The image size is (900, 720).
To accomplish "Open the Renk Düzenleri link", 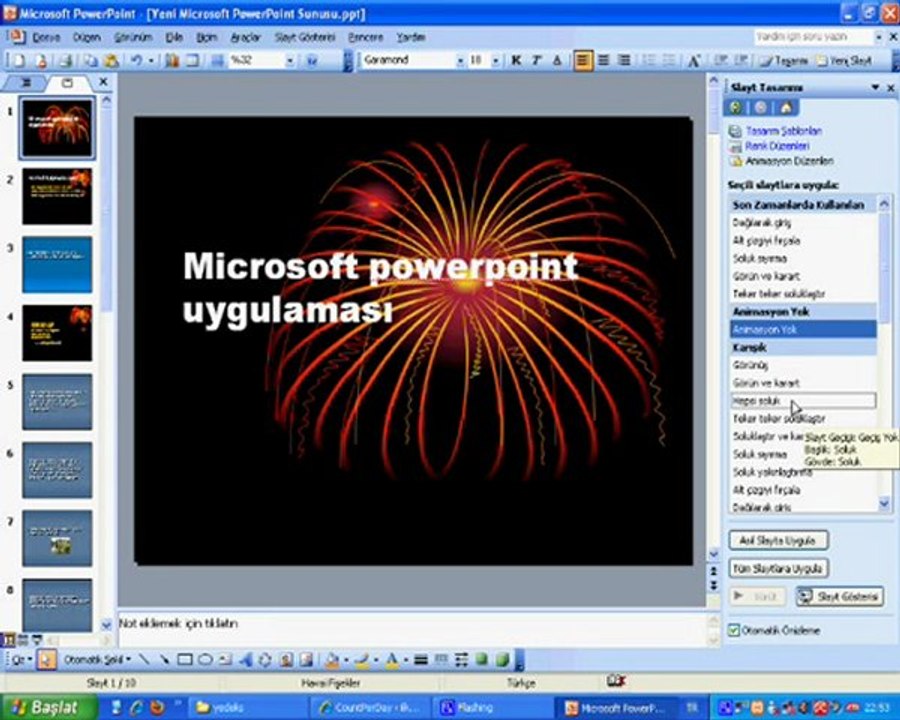I will coord(777,146).
